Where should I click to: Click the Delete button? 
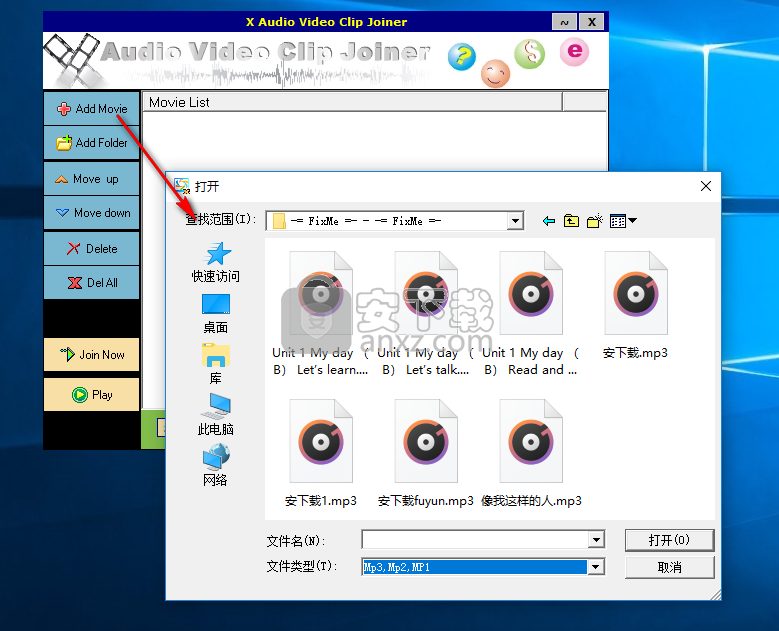point(91,248)
